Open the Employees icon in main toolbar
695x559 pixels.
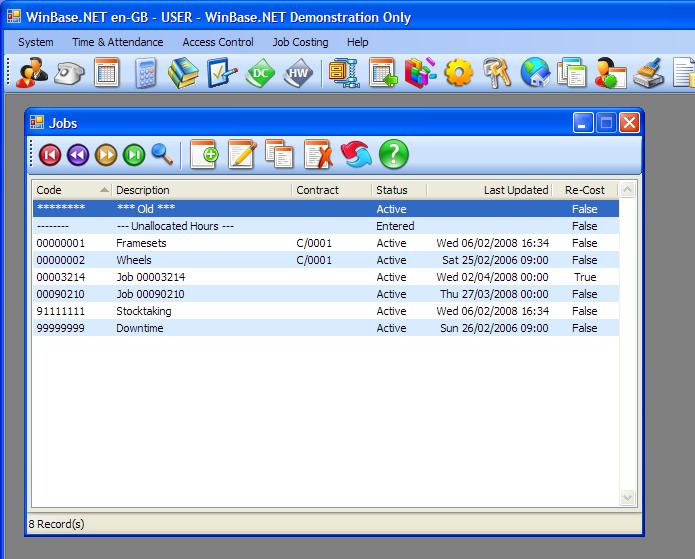pyautogui.click(x=31, y=73)
